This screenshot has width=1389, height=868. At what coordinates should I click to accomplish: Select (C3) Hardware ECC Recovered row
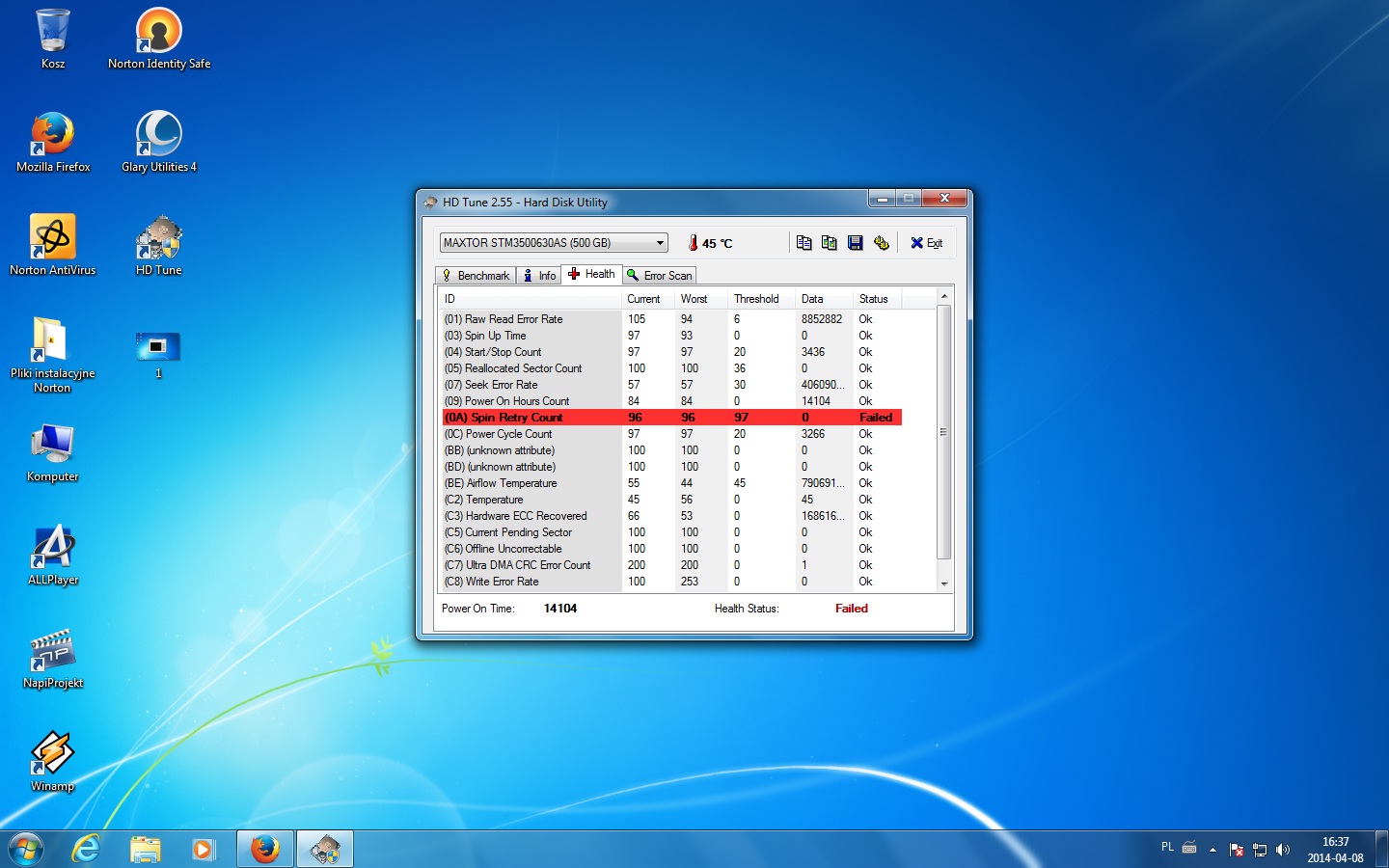pyautogui.click(x=671, y=516)
